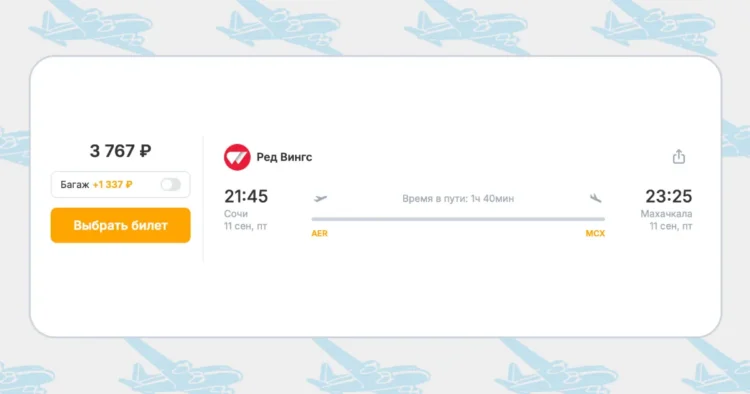Click the departure date under Сочи
Viewport: 750px width, 394px height.
click(245, 226)
